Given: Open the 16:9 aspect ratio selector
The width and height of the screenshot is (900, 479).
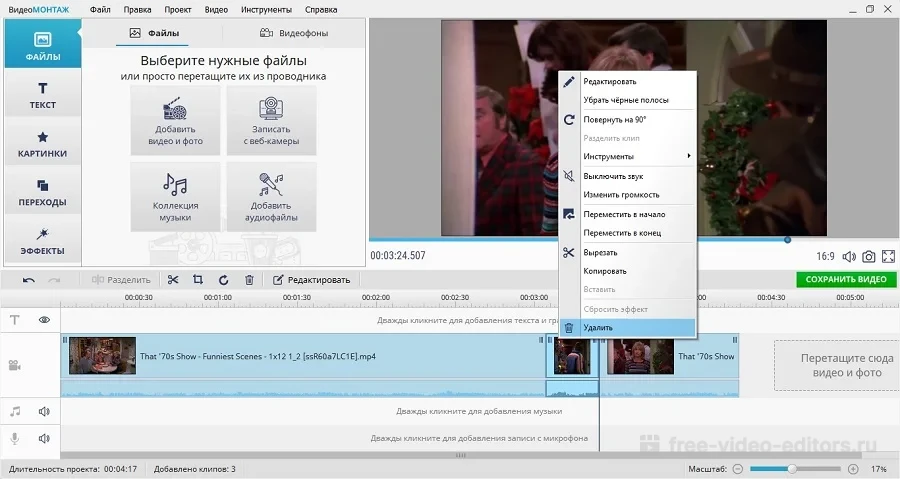Looking at the screenshot, I should tap(825, 256).
